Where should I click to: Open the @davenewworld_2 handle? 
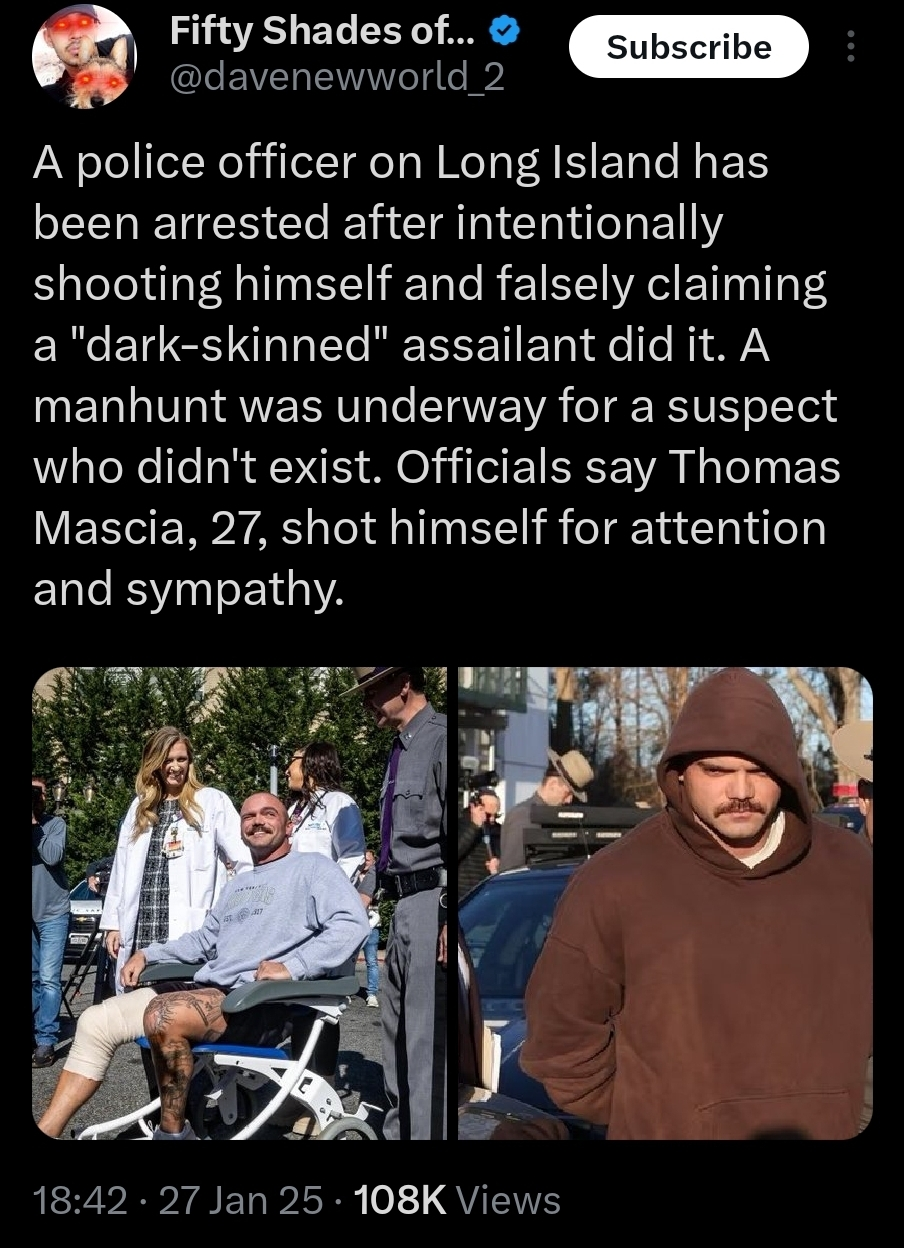[336, 76]
